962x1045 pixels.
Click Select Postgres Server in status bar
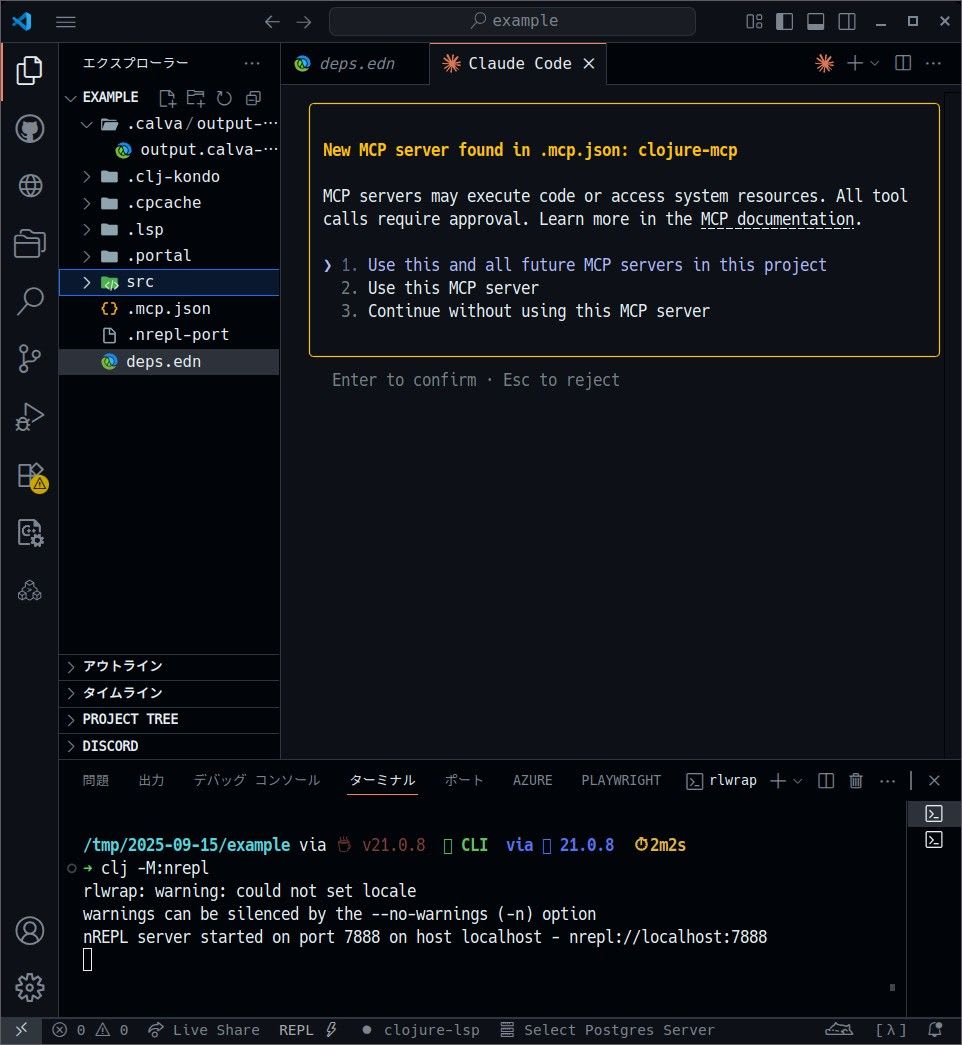[x=607, y=1030]
